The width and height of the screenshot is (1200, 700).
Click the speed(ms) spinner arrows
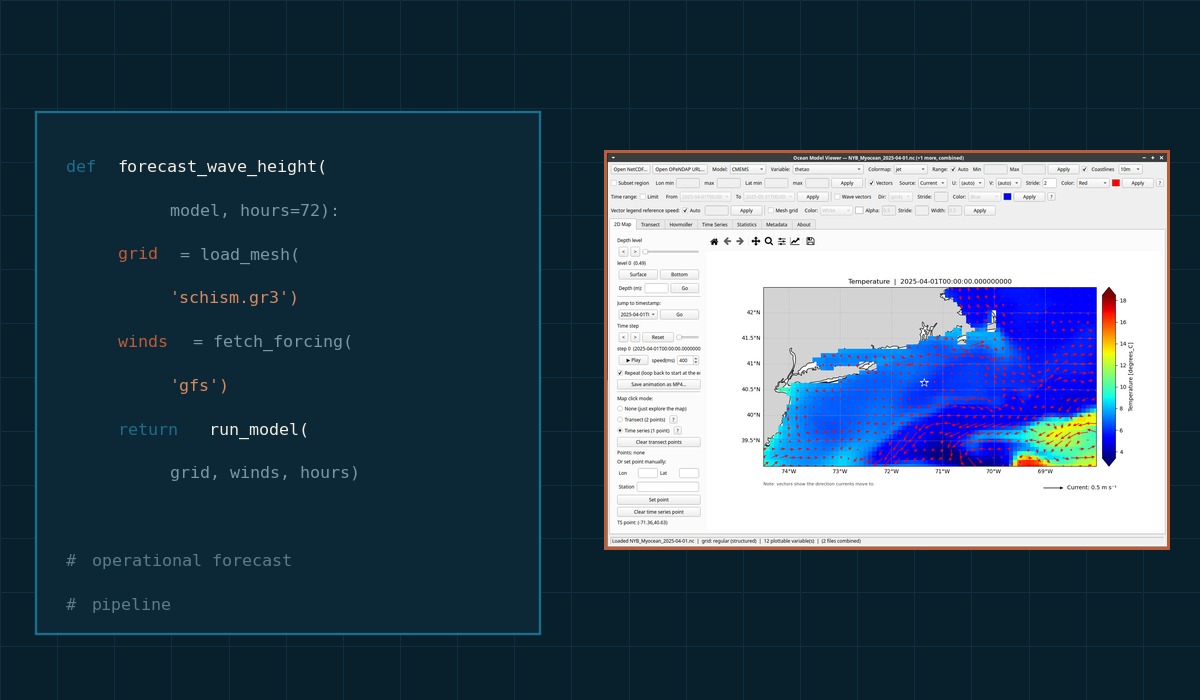coord(696,360)
